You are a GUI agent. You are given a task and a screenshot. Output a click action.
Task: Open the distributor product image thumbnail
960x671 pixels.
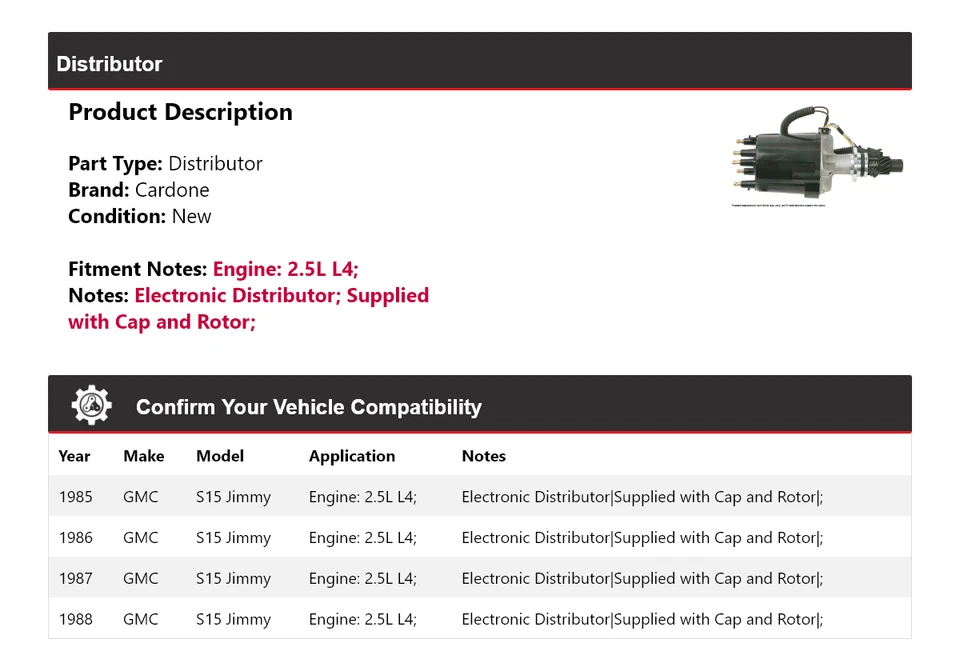point(817,156)
